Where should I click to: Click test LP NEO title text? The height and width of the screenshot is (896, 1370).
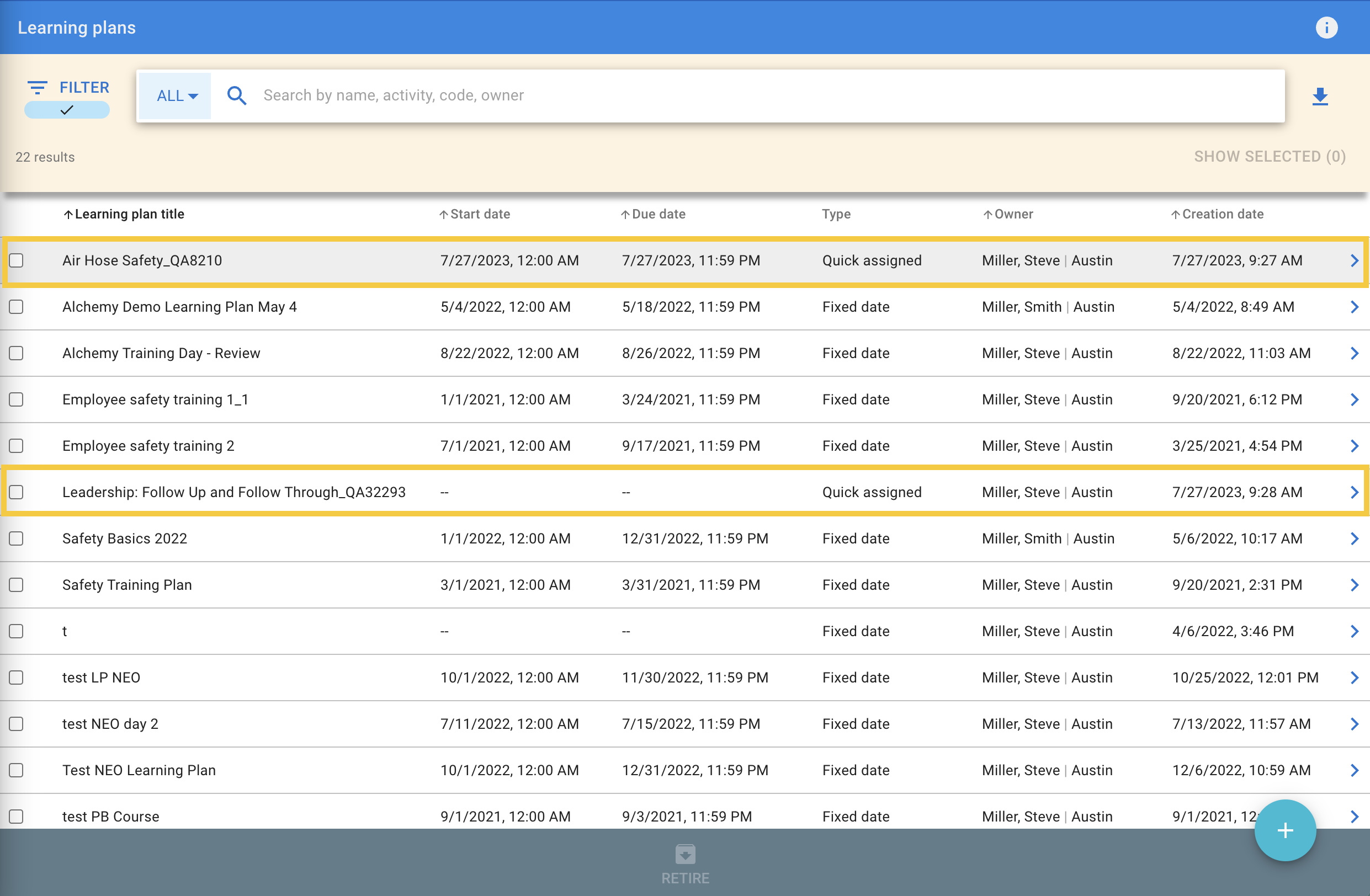102,678
